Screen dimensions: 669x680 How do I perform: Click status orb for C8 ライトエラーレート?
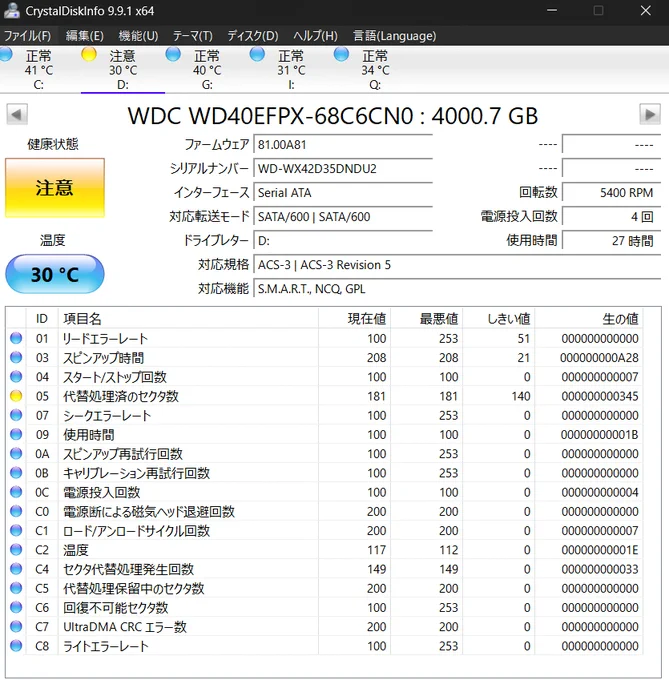click(x=16, y=645)
